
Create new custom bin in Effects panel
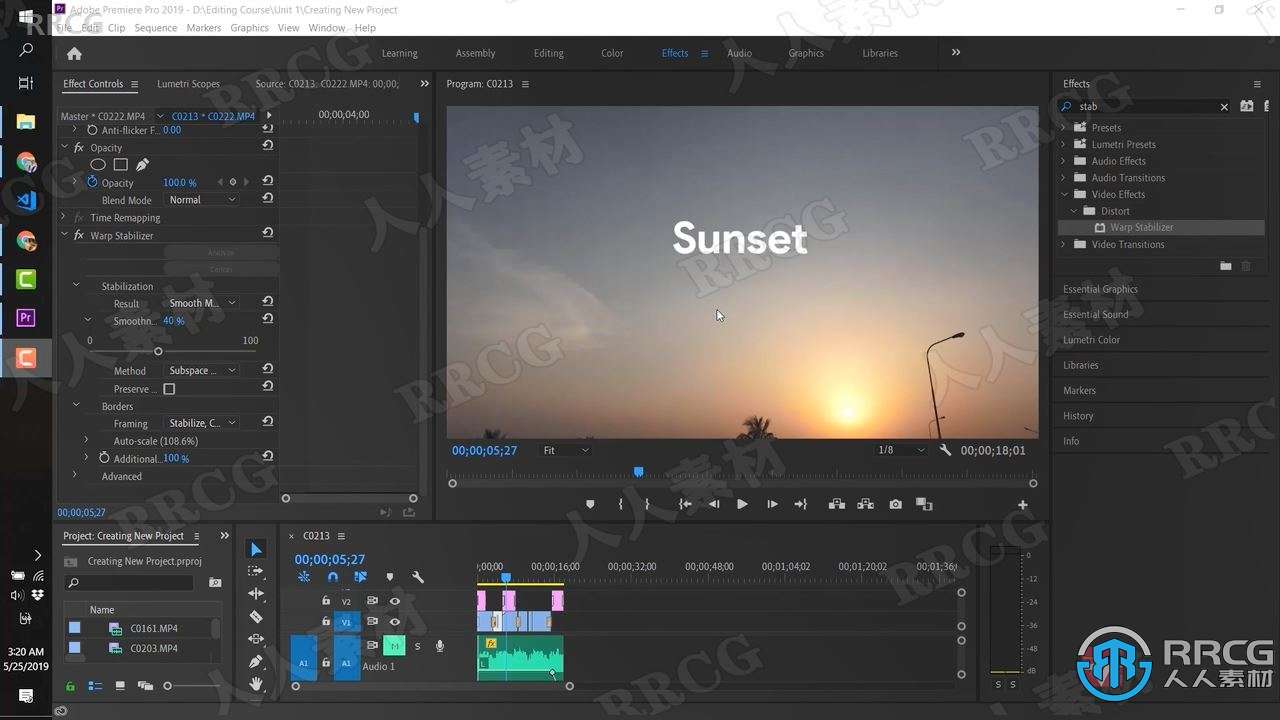1225,266
